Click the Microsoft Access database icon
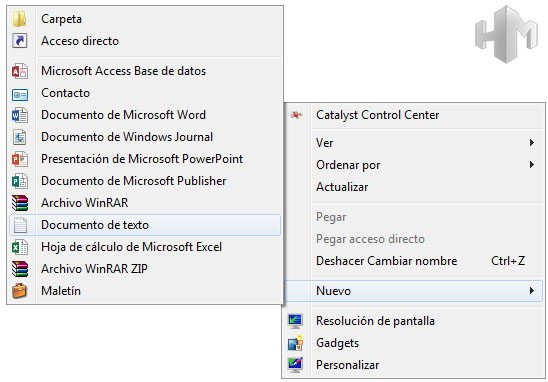This screenshot has width=548, height=382. [20, 71]
